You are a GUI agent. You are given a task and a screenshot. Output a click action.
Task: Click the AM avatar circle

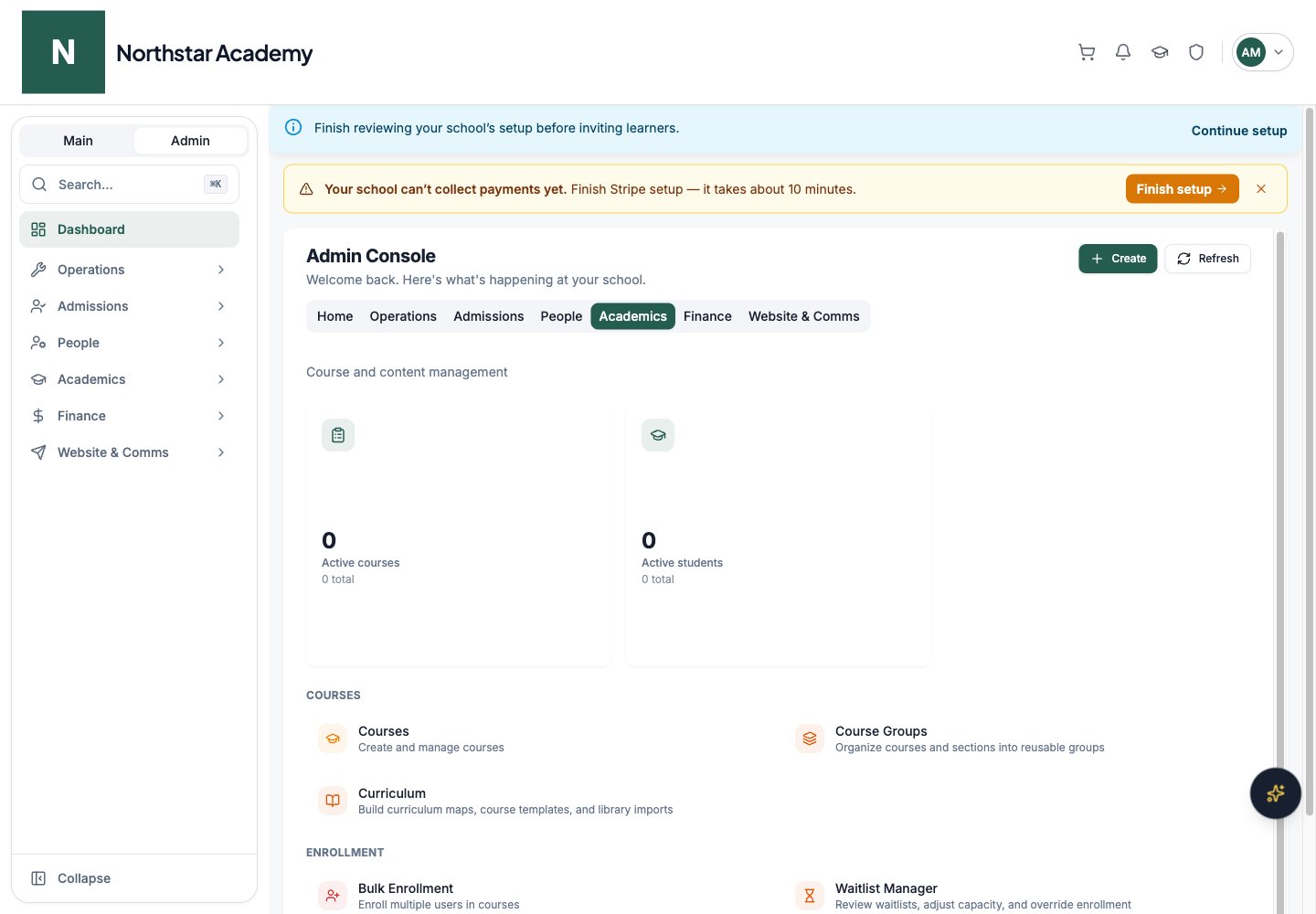[x=1251, y=52]
